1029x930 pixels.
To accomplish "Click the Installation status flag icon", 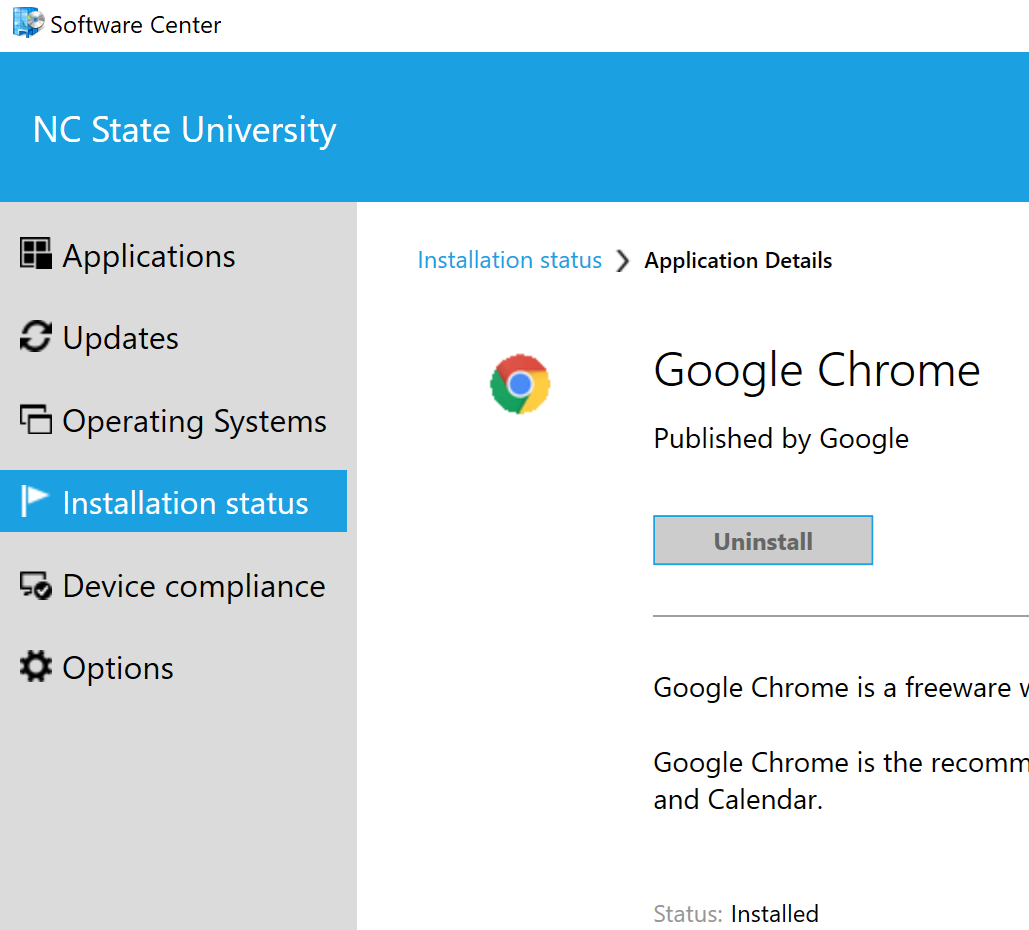I will (34, 501).
